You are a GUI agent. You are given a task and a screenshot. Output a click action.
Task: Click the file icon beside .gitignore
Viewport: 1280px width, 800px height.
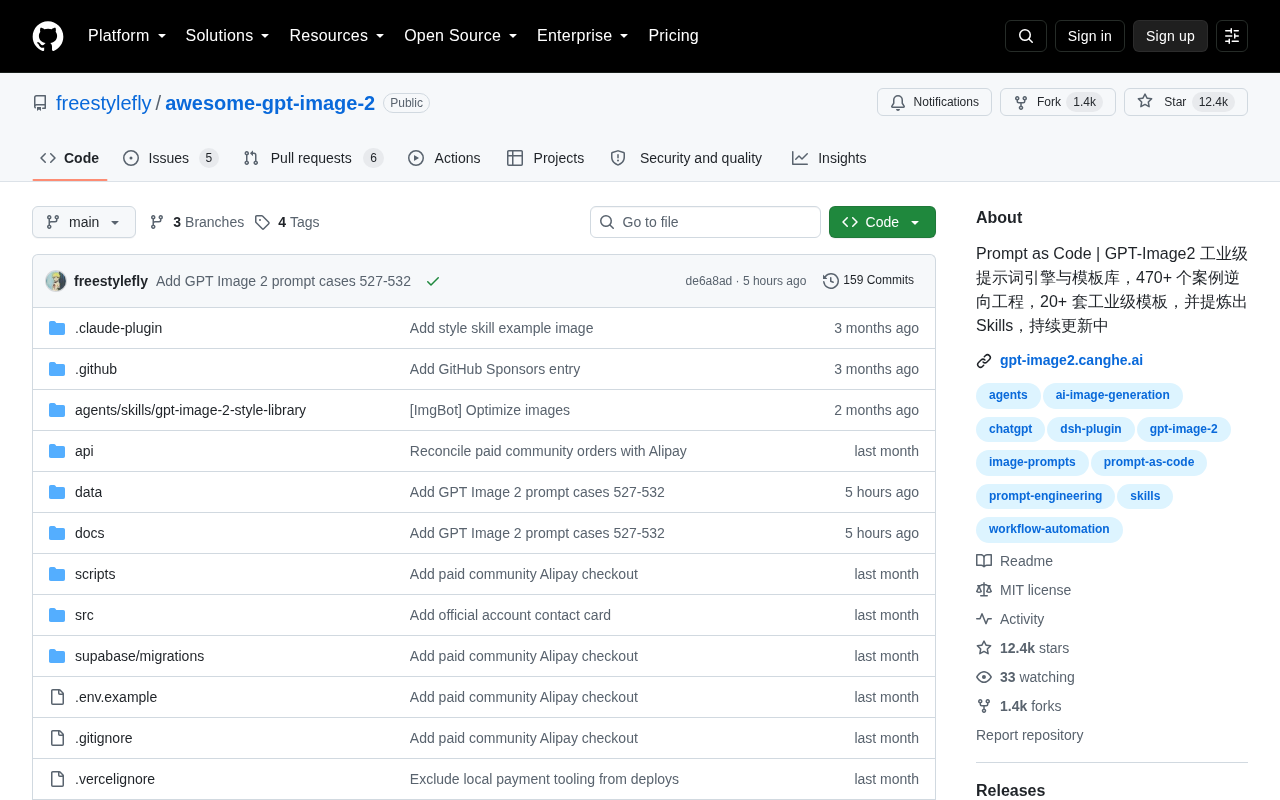point(57,738)
